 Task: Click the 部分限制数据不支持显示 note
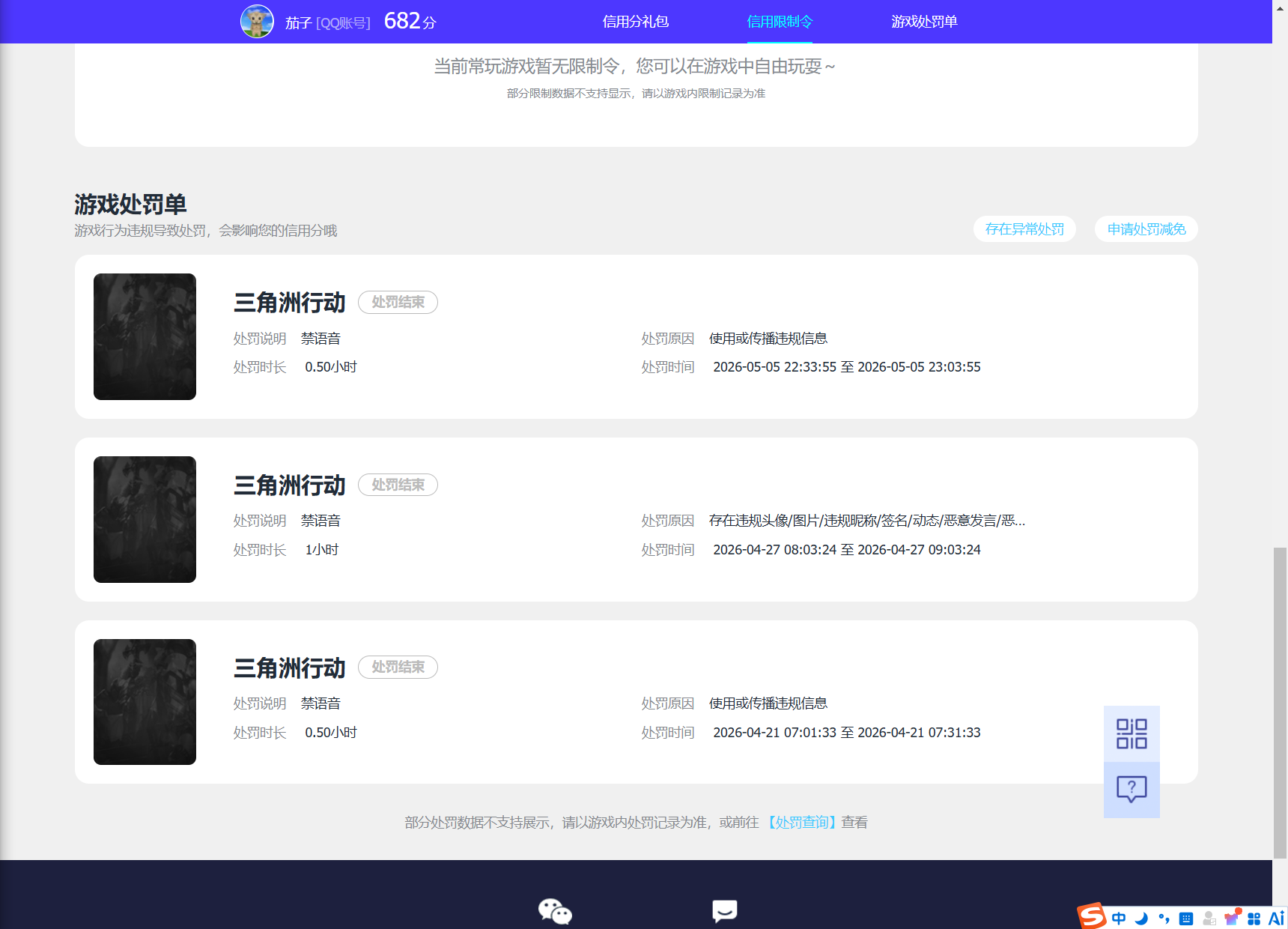[636, 94]
